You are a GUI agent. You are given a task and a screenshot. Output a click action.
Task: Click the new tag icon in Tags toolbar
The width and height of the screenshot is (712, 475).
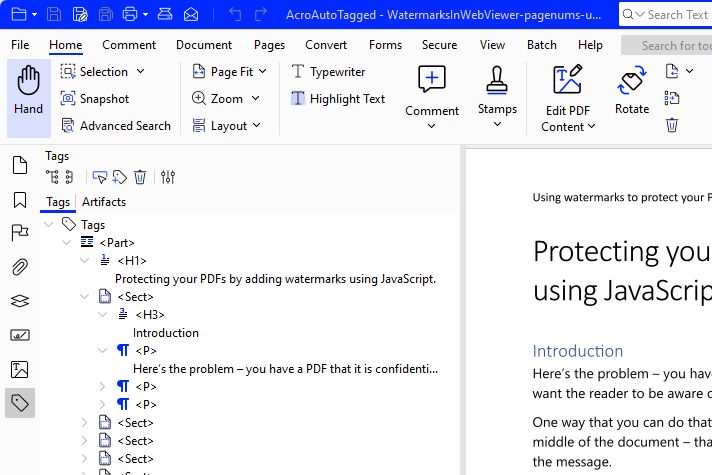tap(120, 177)
